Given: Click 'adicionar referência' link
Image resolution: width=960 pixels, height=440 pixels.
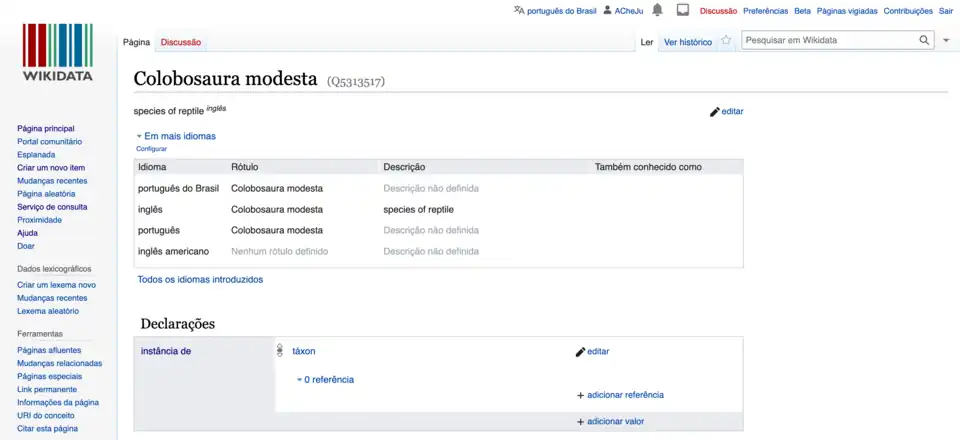Looking at the screenshot, I should pyautogui.click(x=625, y=395).
